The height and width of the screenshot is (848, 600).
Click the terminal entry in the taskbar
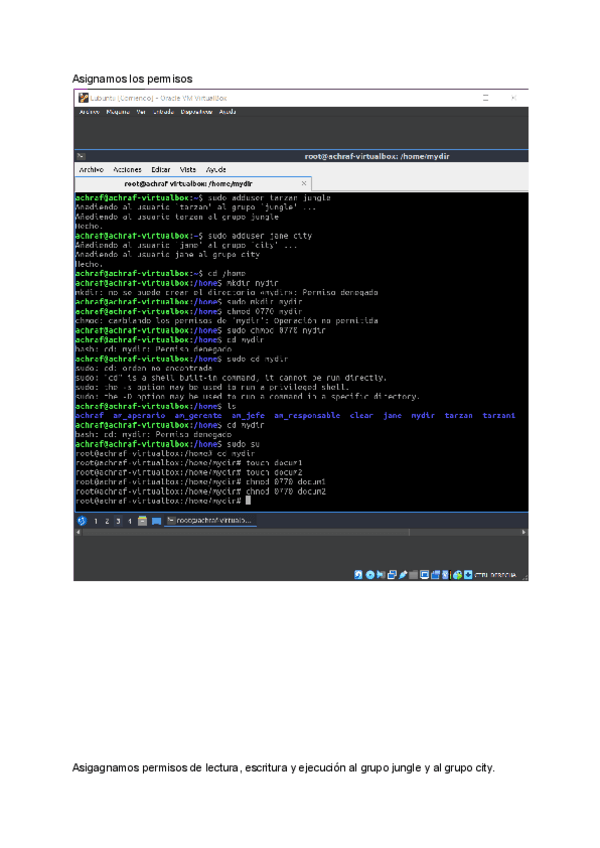click(x=210, y=521)
